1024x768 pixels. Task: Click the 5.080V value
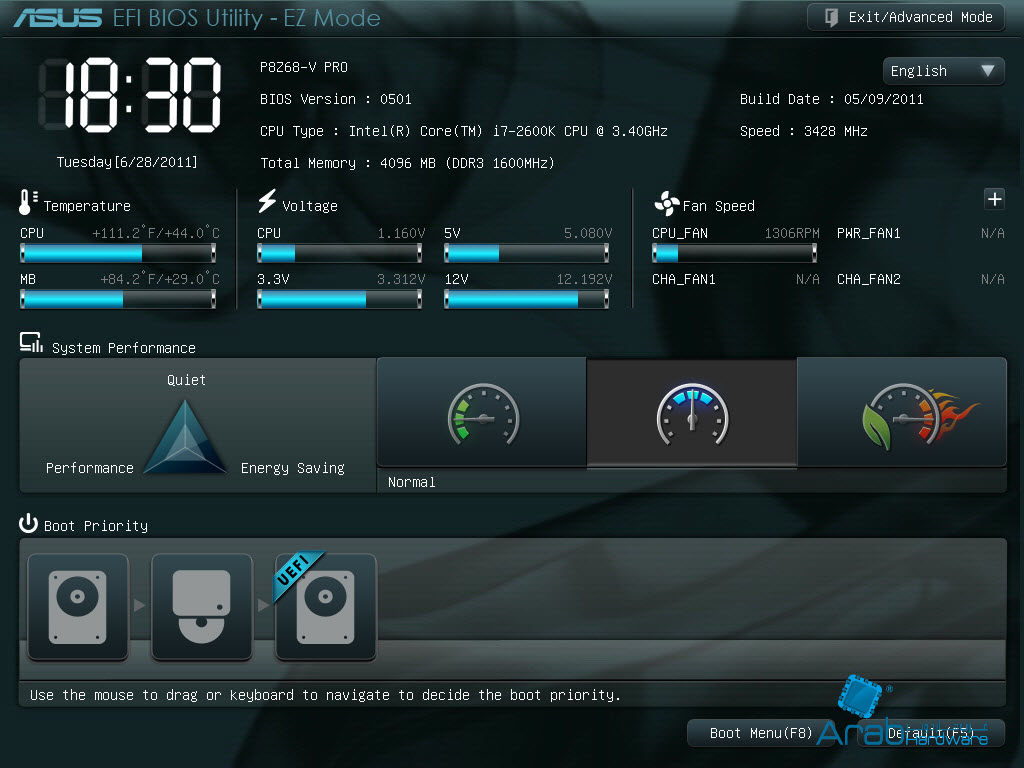[588, 233]
